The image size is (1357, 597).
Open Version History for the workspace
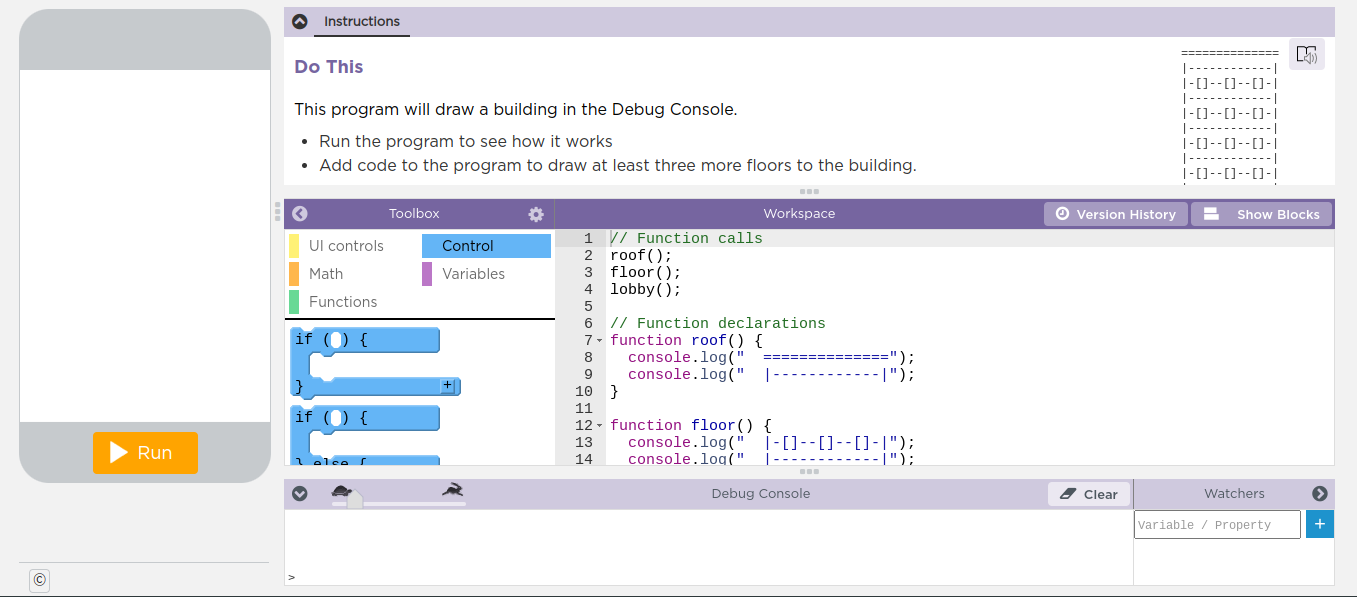(x=1115, y=213)
